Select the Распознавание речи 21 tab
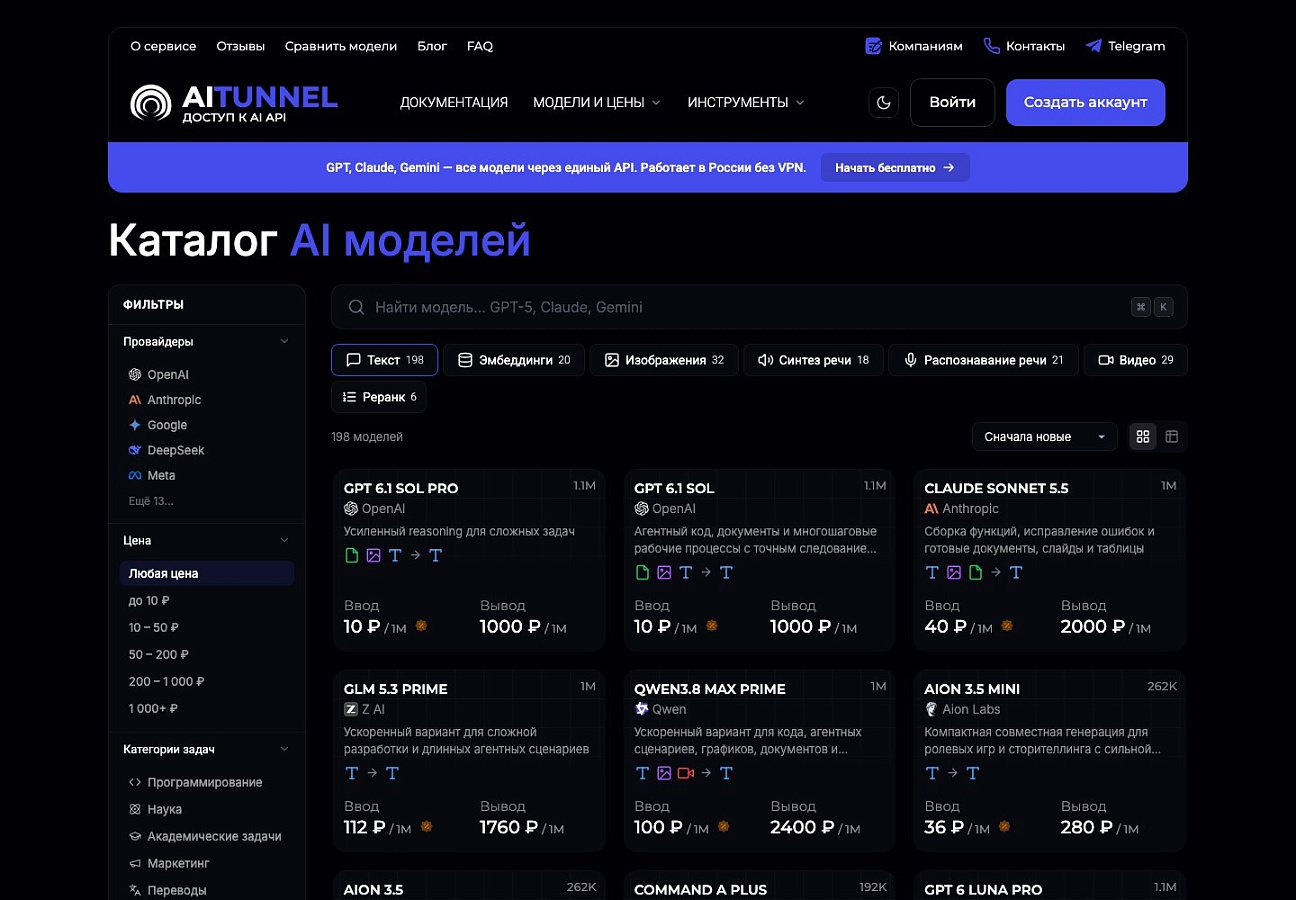This screenshot has width=1296, height=900. [984, 360]
